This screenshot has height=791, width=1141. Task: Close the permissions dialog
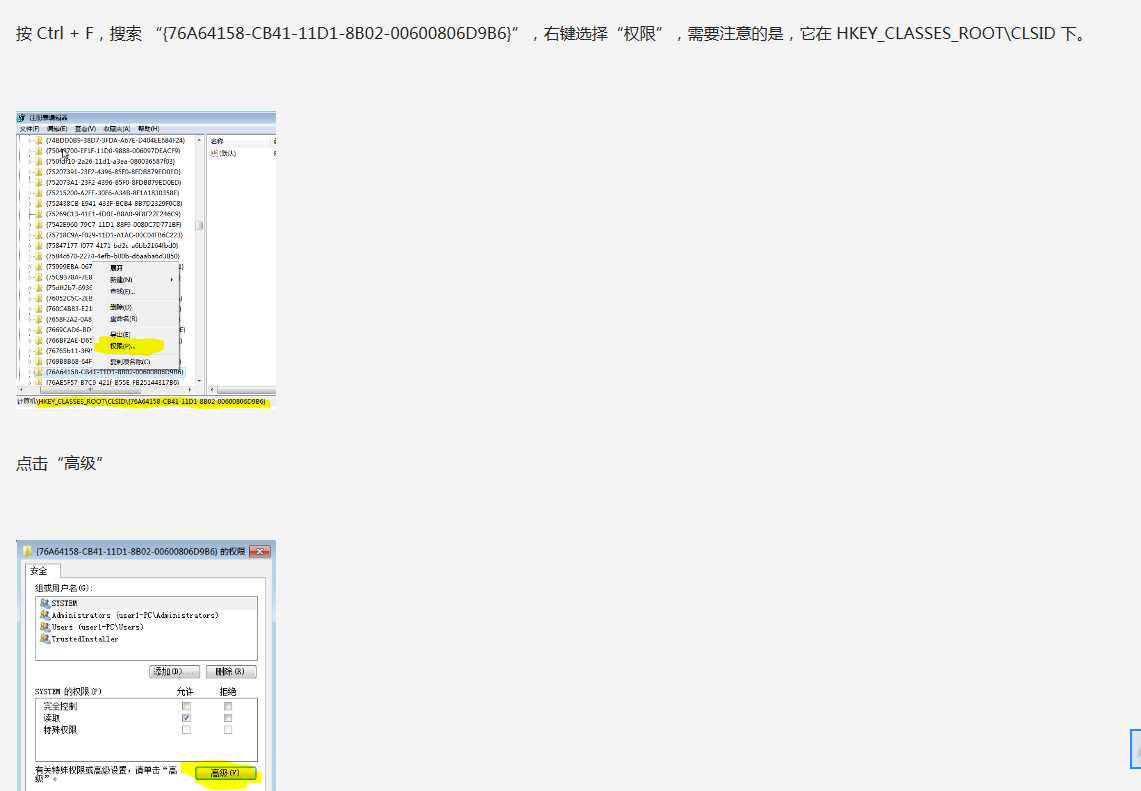click(x=260, y=552)
